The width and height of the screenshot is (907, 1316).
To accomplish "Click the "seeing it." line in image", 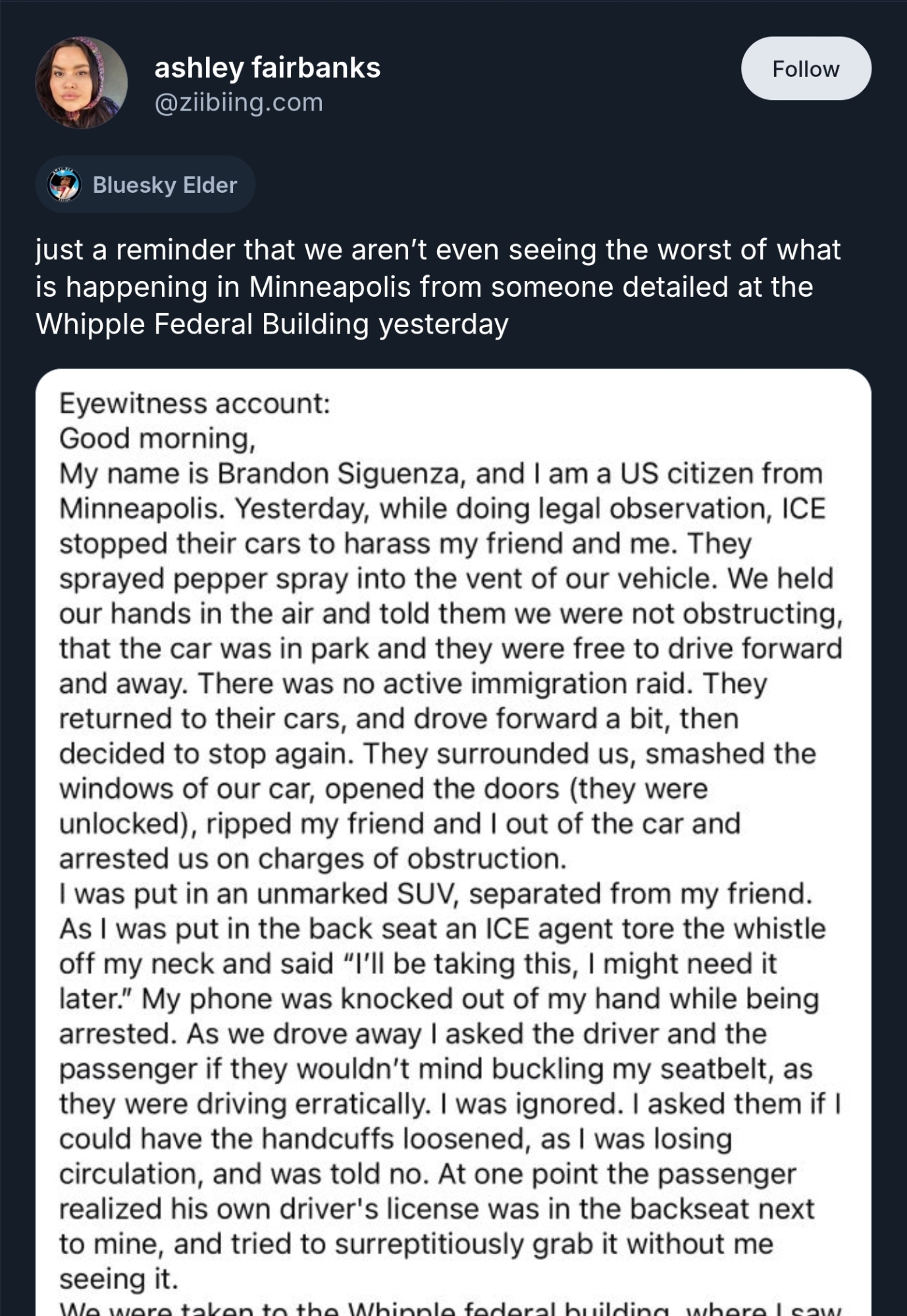I will coord(119,1279).
